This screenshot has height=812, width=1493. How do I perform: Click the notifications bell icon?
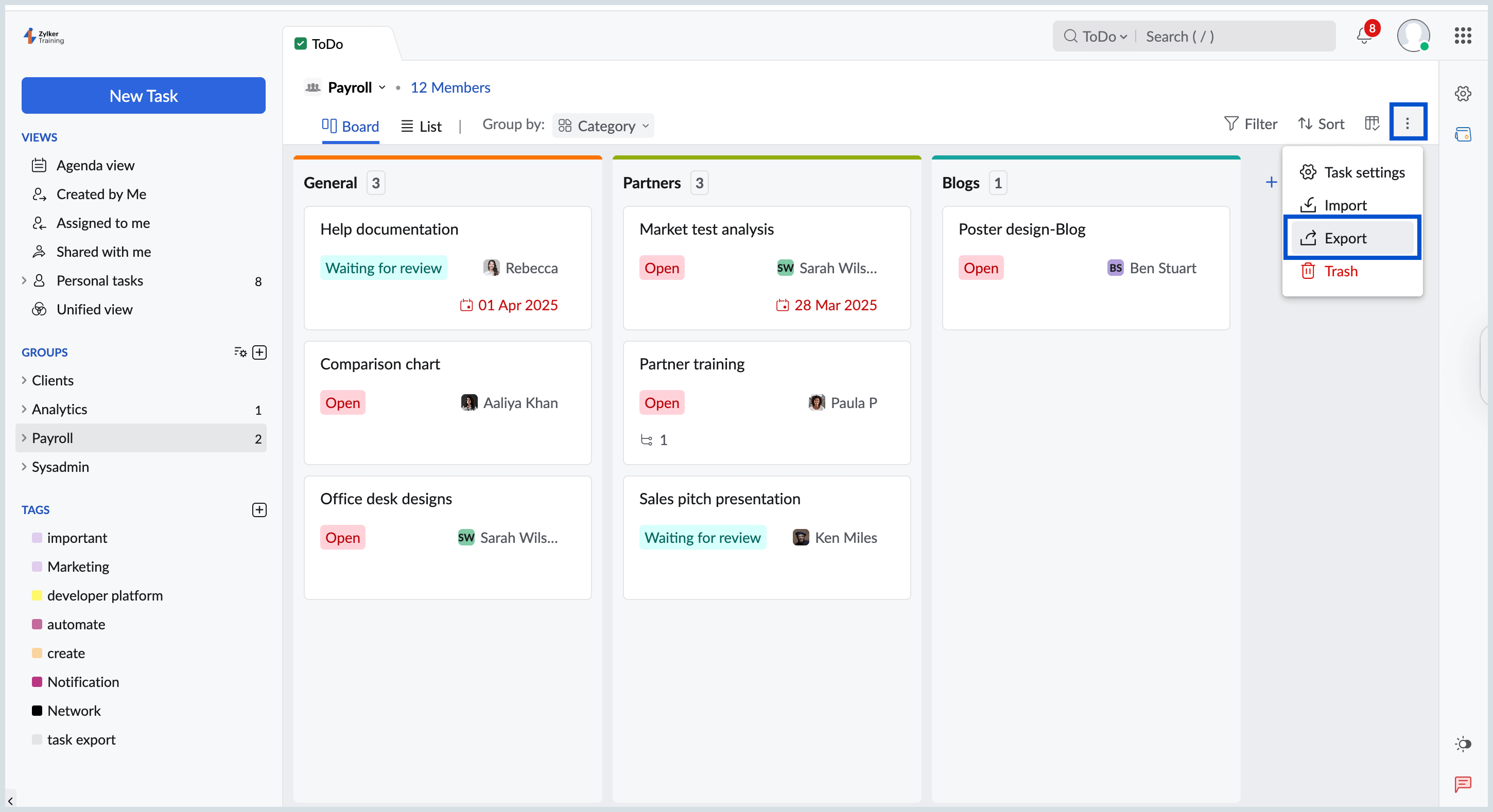pos(1364,37)
